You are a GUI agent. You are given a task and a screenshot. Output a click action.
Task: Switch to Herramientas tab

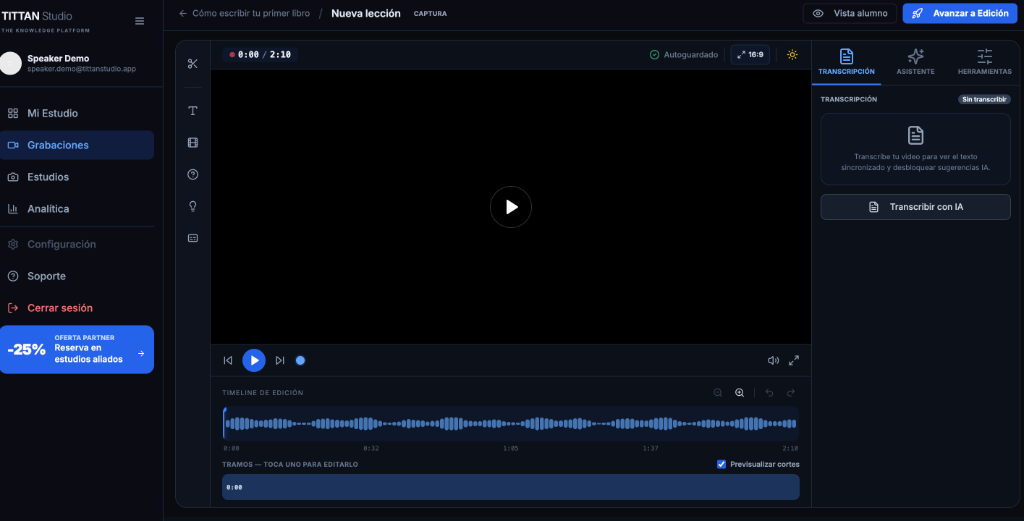tap(985, 63)
